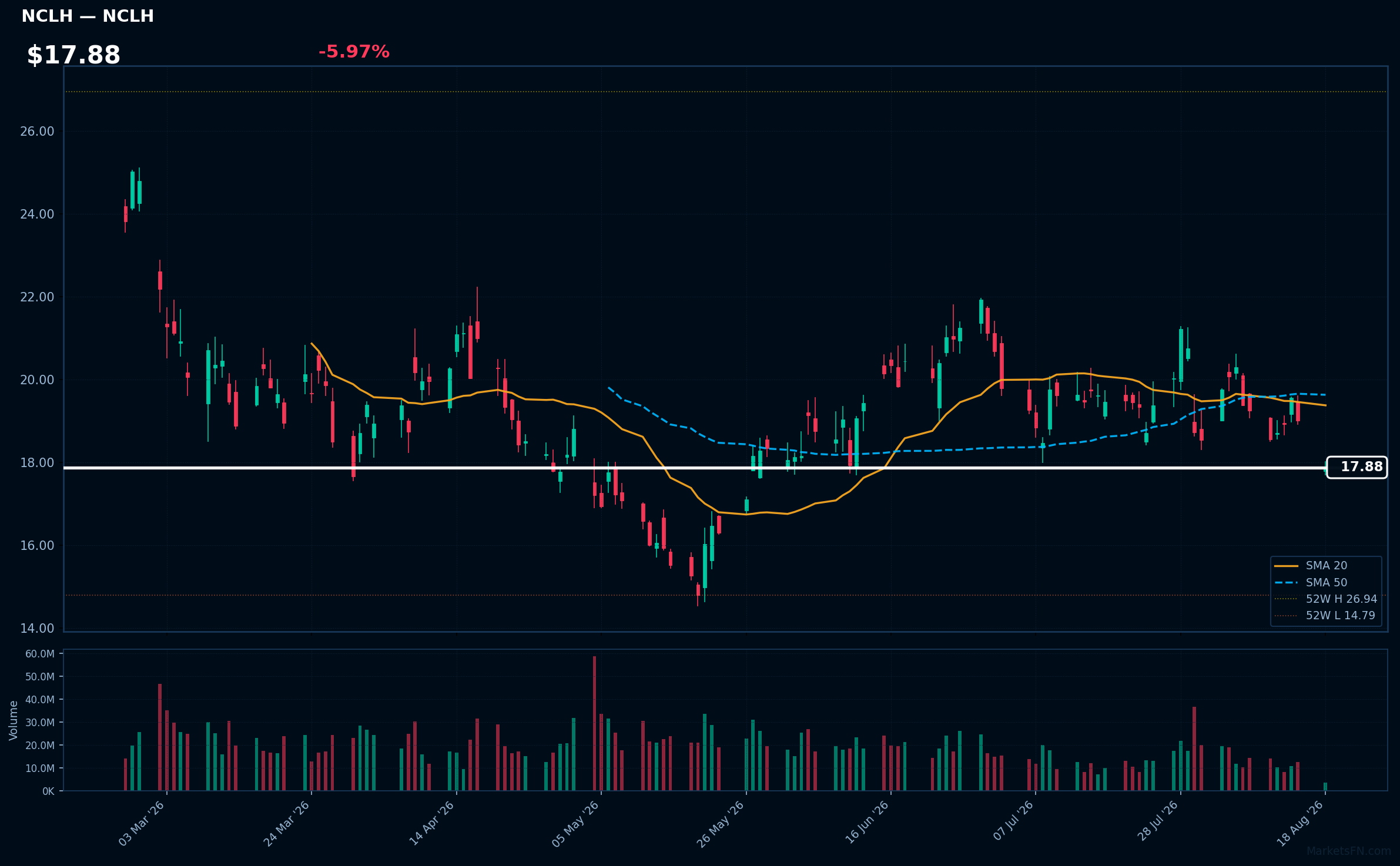Viewport: 1400px width, 866px height.
Task: Click the 16.00 price axis label
Action: click(x=37, y=546)
